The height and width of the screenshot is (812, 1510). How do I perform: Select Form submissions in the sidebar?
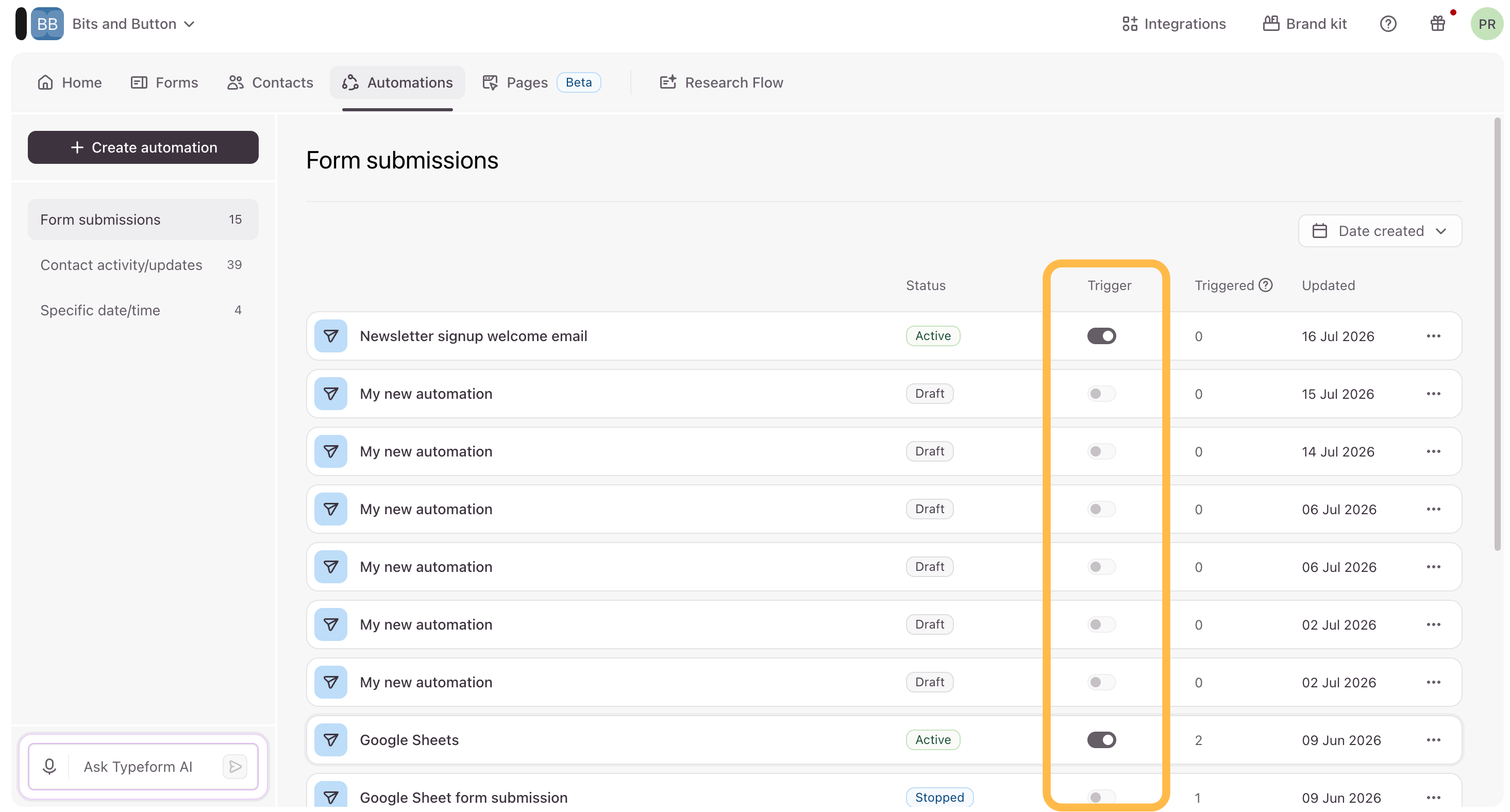(x=143, y=219)
